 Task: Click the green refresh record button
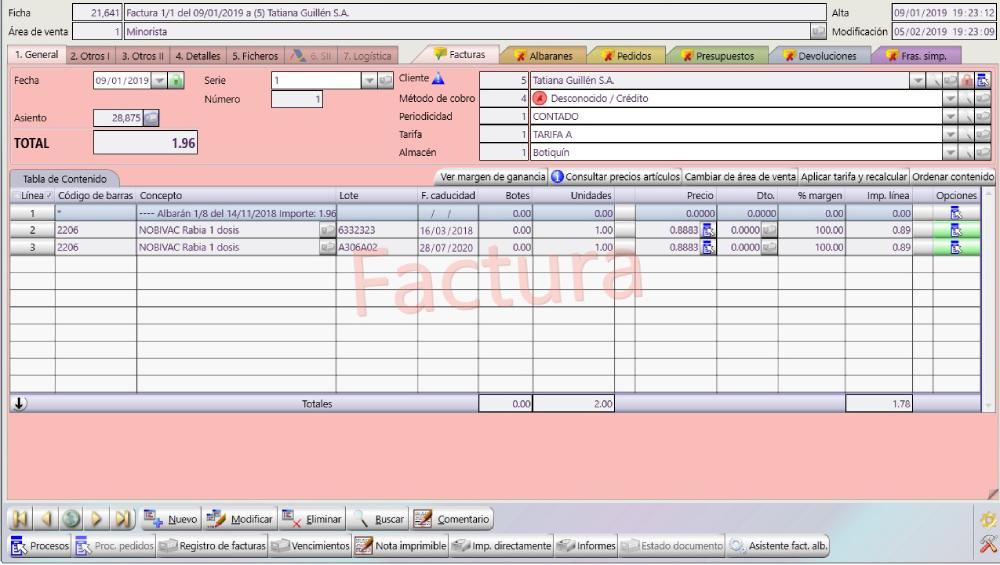click(71, 520)
